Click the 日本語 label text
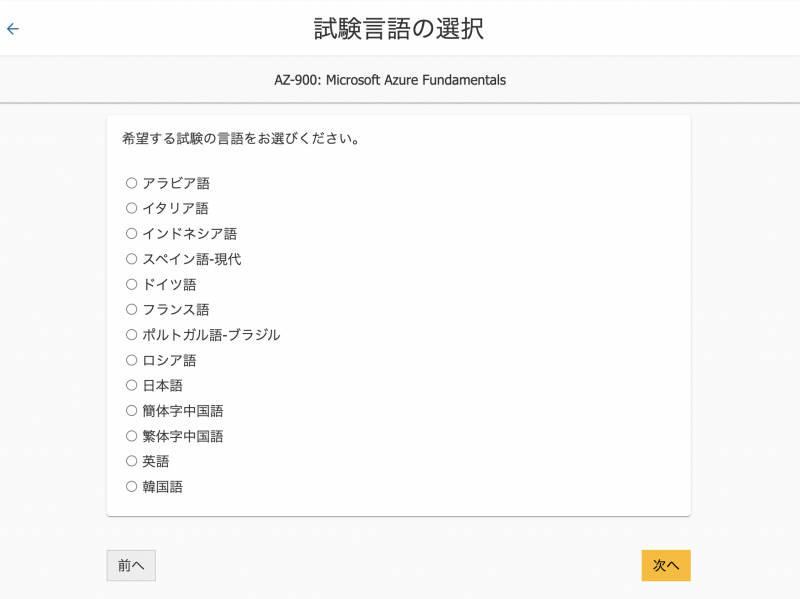 point(163,385)
